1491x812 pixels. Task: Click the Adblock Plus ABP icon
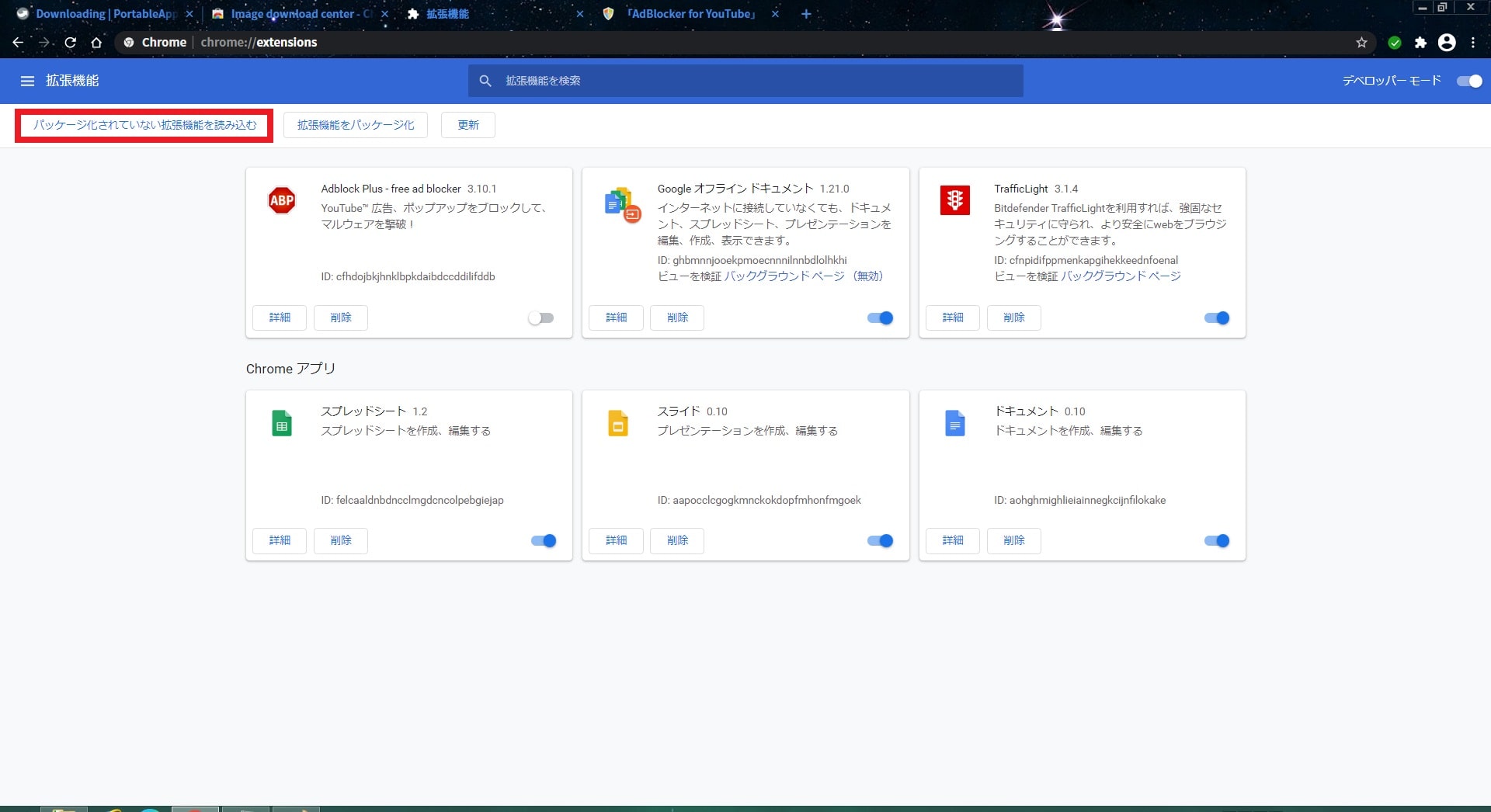coord(282,200)
